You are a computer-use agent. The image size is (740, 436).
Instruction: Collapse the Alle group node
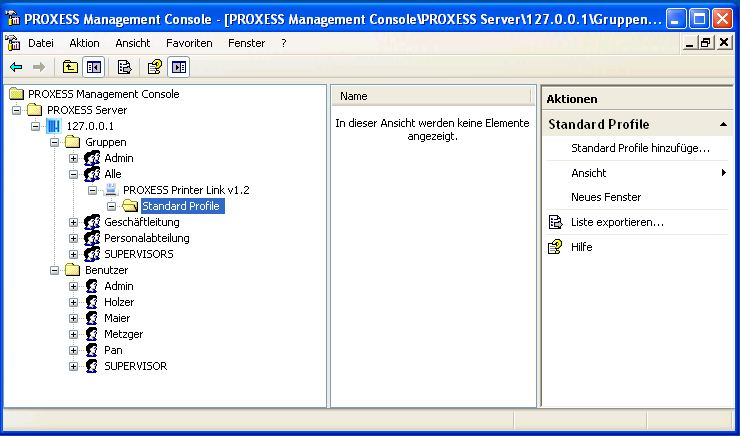click(73, 175)
